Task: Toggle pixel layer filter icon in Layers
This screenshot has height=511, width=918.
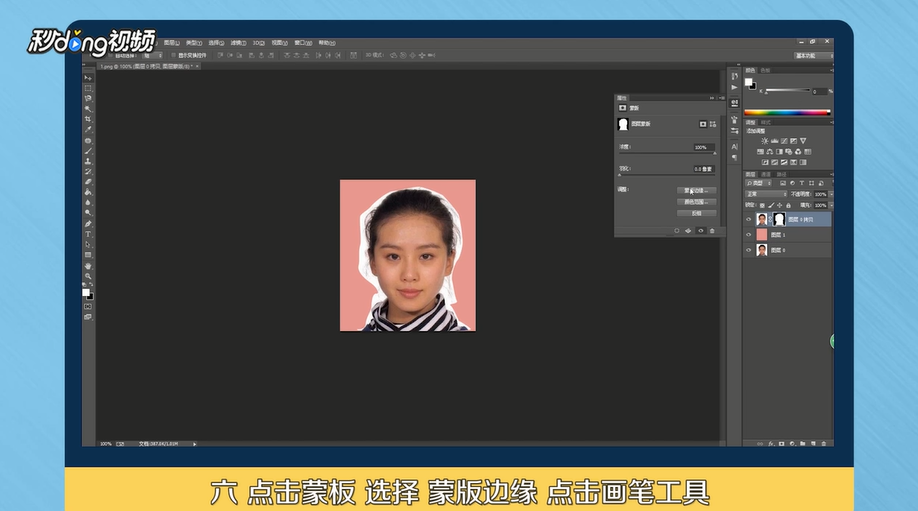Action: [x=783, y=183]
